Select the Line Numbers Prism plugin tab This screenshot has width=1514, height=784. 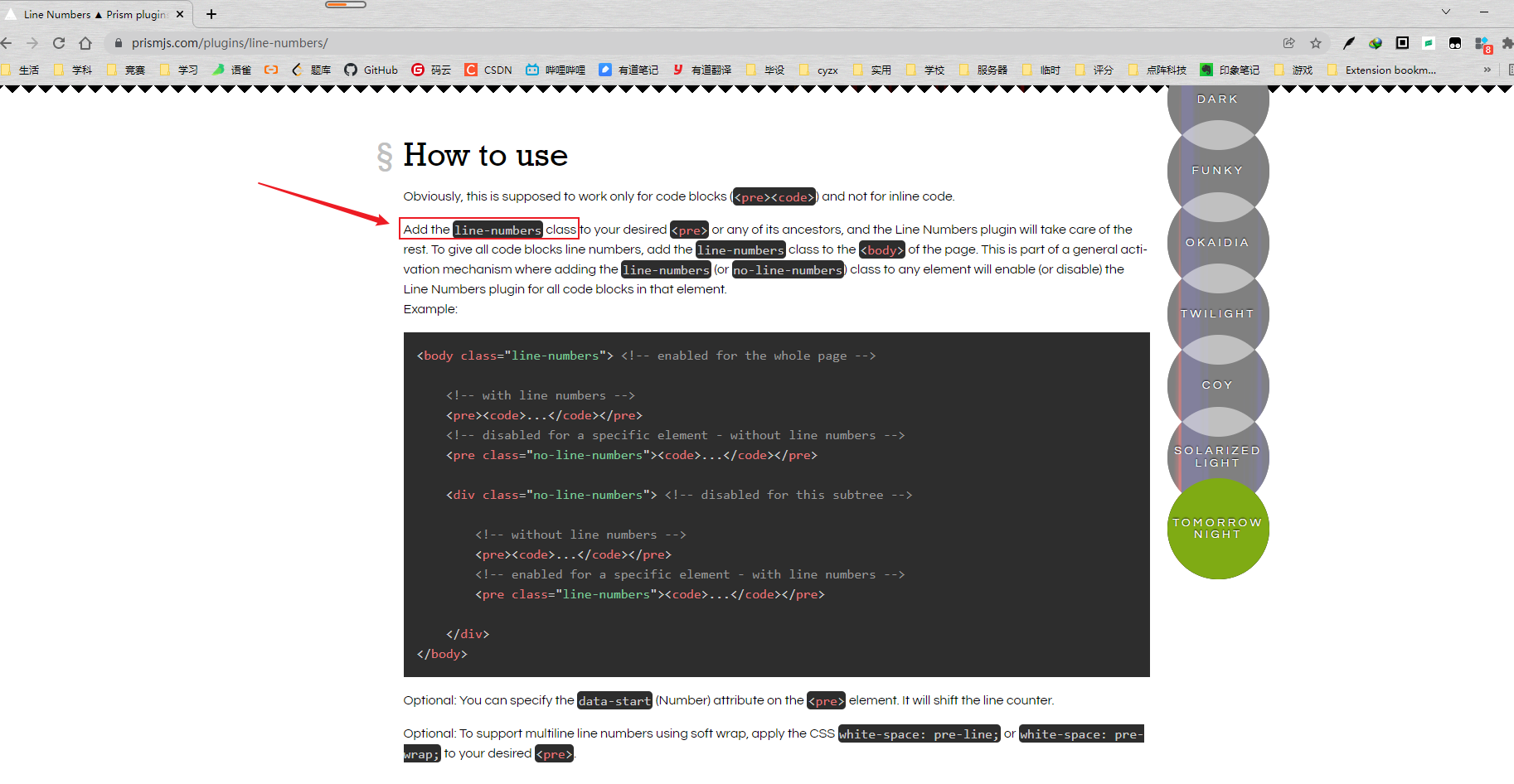pos(91,14)
